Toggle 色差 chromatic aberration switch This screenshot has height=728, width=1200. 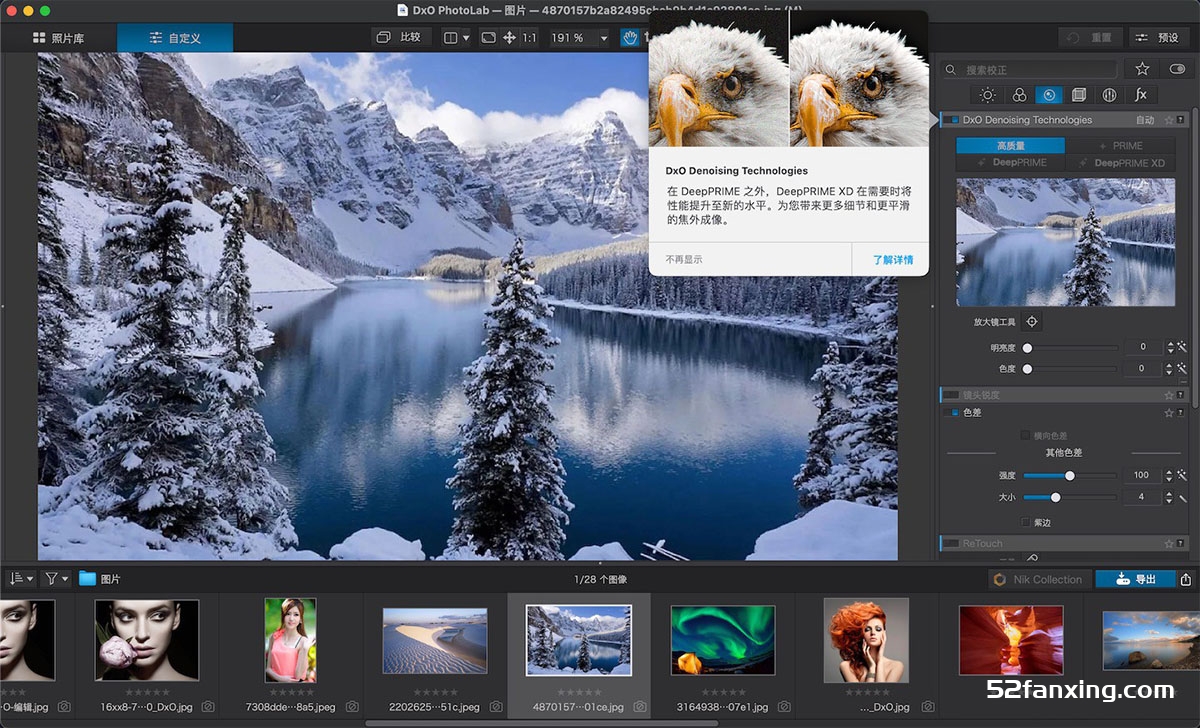[953, 412]
